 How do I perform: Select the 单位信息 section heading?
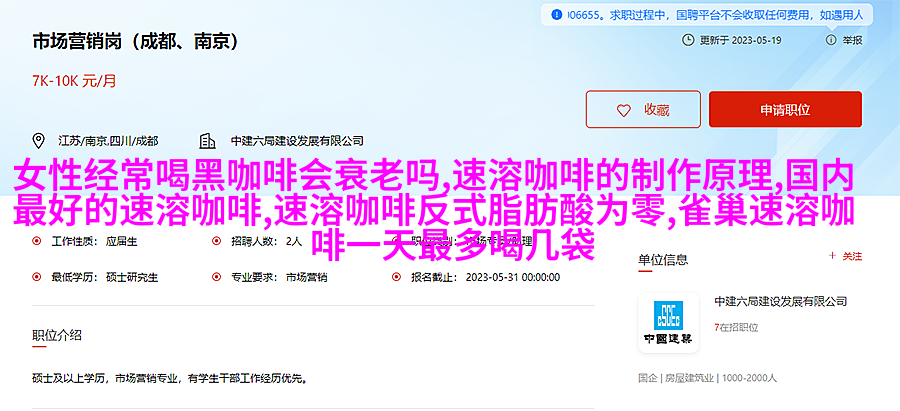(x=663, y=259)
